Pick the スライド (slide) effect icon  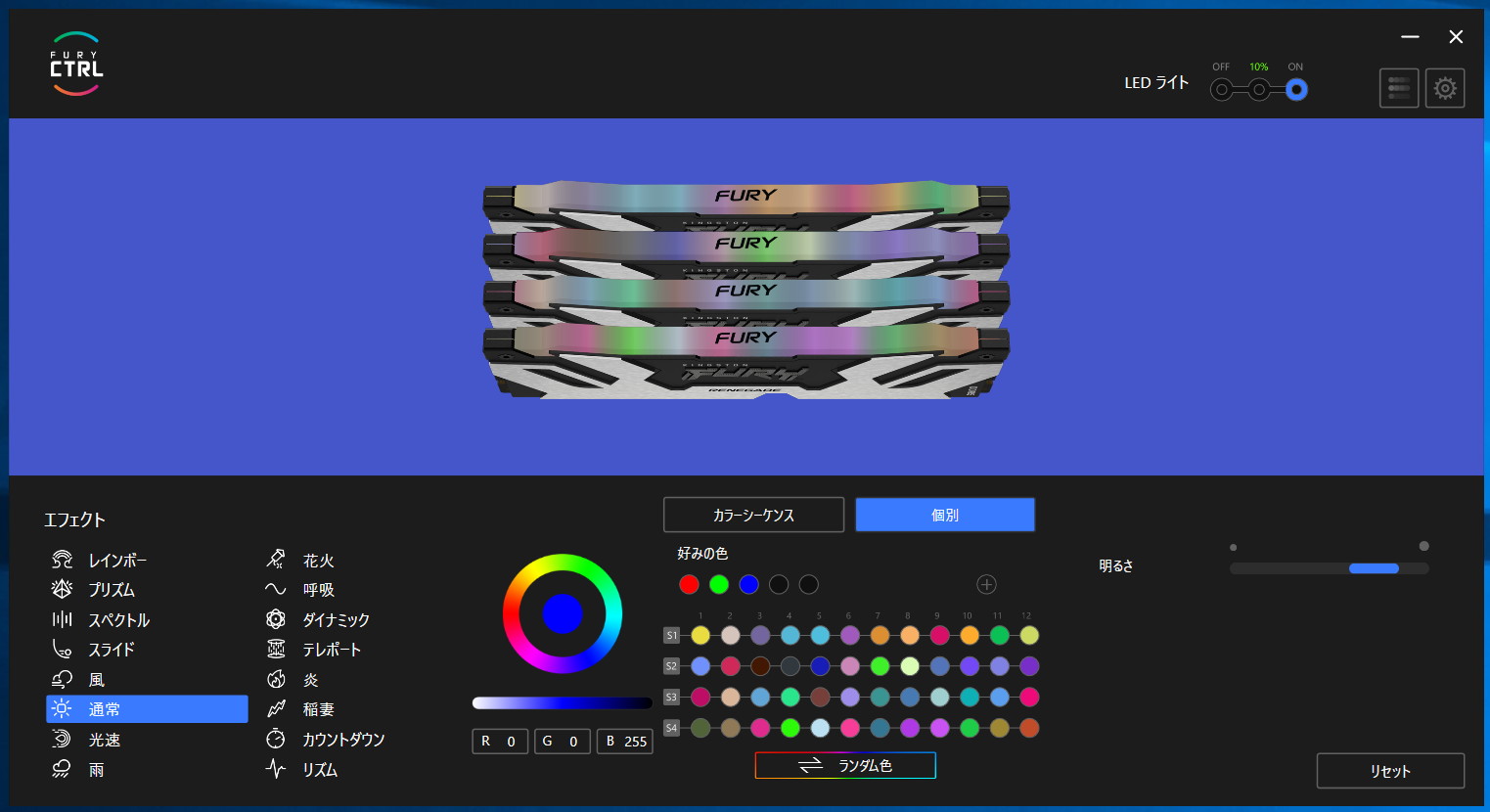coord(62,649)
